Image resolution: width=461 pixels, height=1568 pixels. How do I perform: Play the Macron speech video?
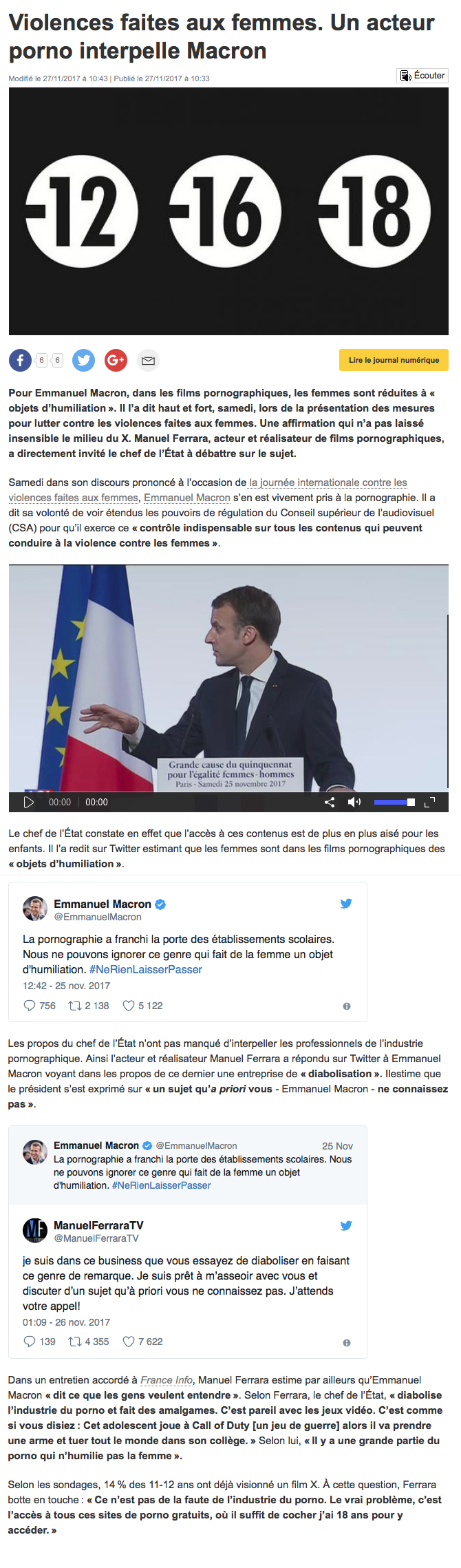click(x=29, y=802)
